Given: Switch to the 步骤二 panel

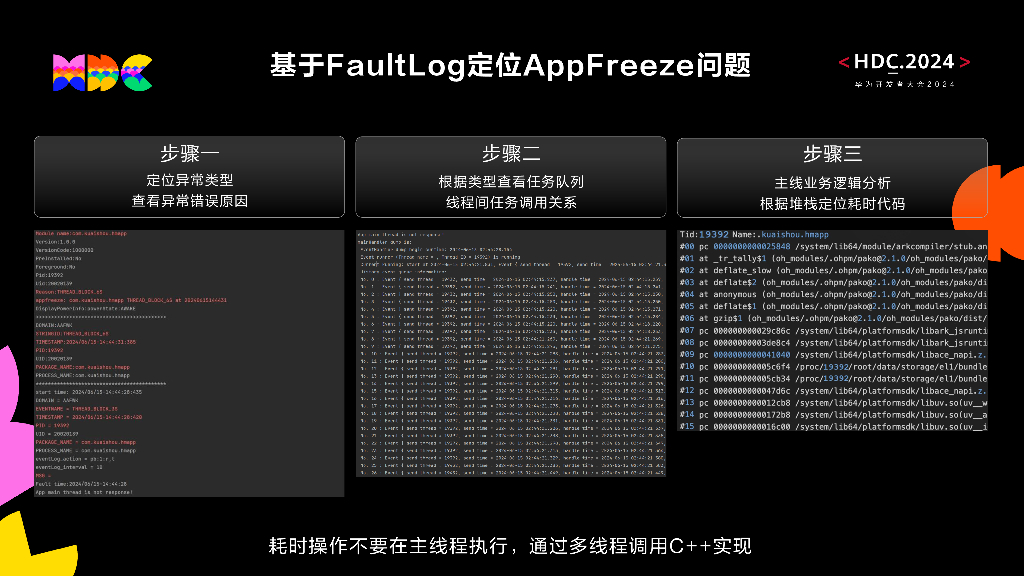Looking at the screenshot, I should [512, 176].
